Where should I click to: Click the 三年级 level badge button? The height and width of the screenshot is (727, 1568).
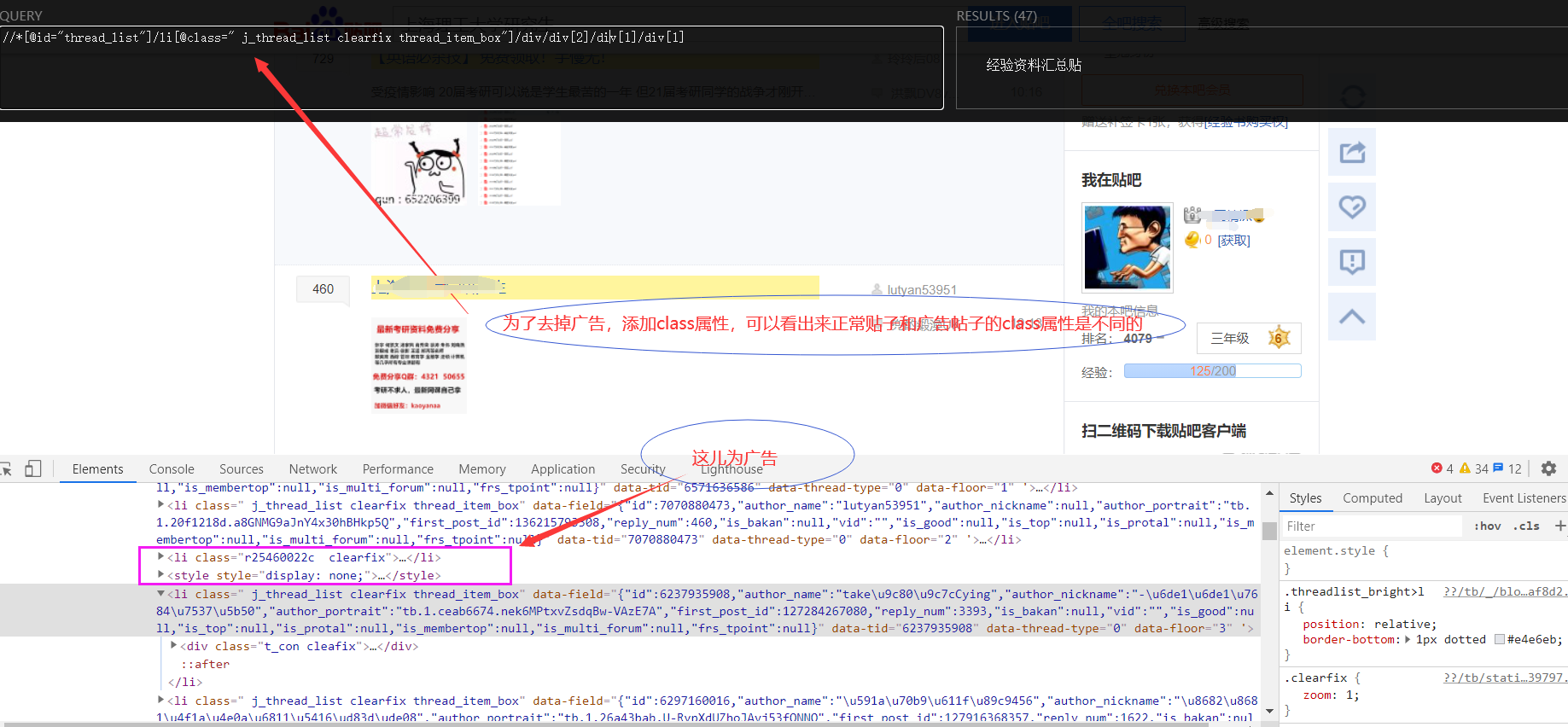(1249, 339)
